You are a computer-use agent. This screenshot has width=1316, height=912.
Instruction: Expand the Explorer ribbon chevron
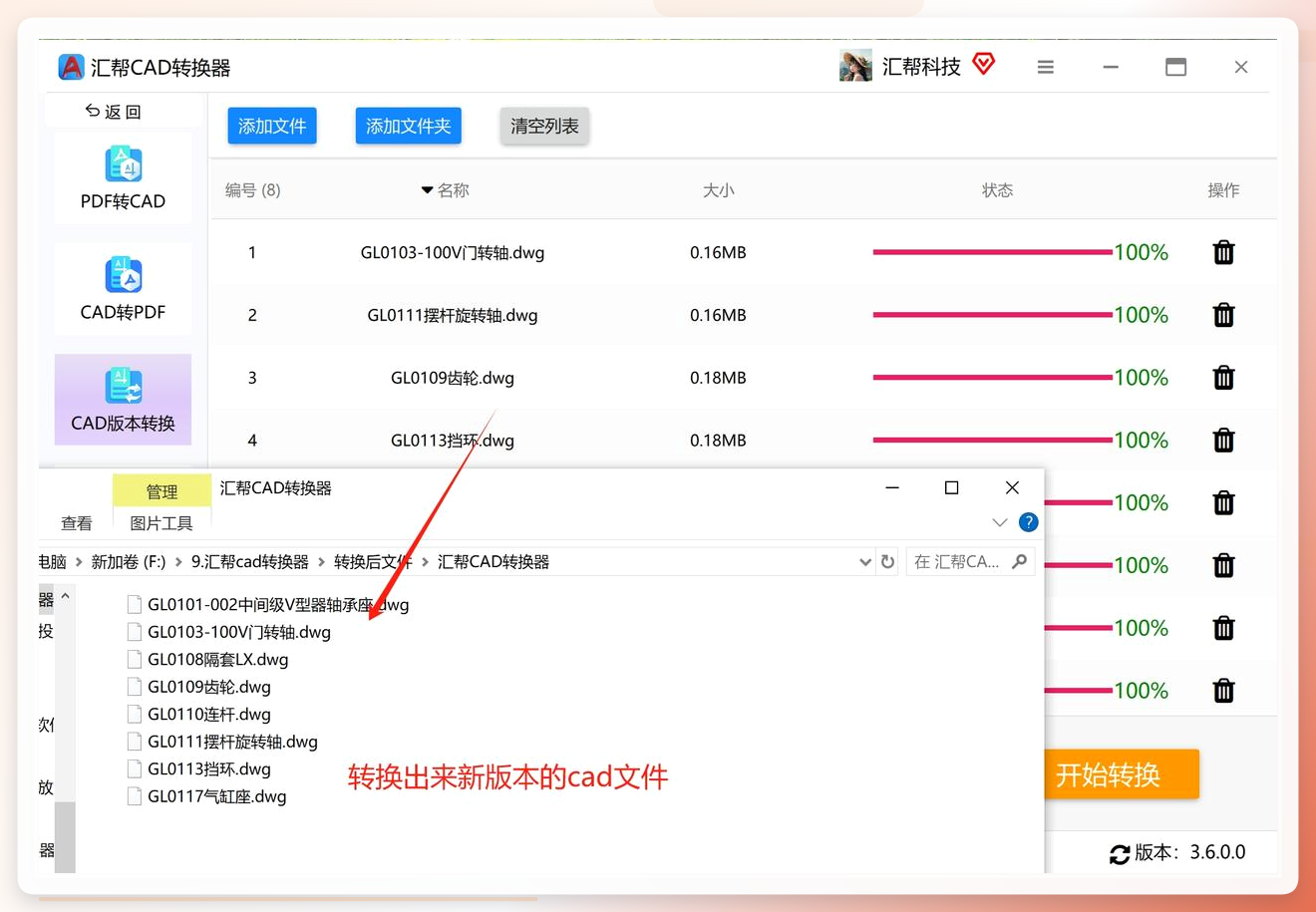pos(1000,522)
